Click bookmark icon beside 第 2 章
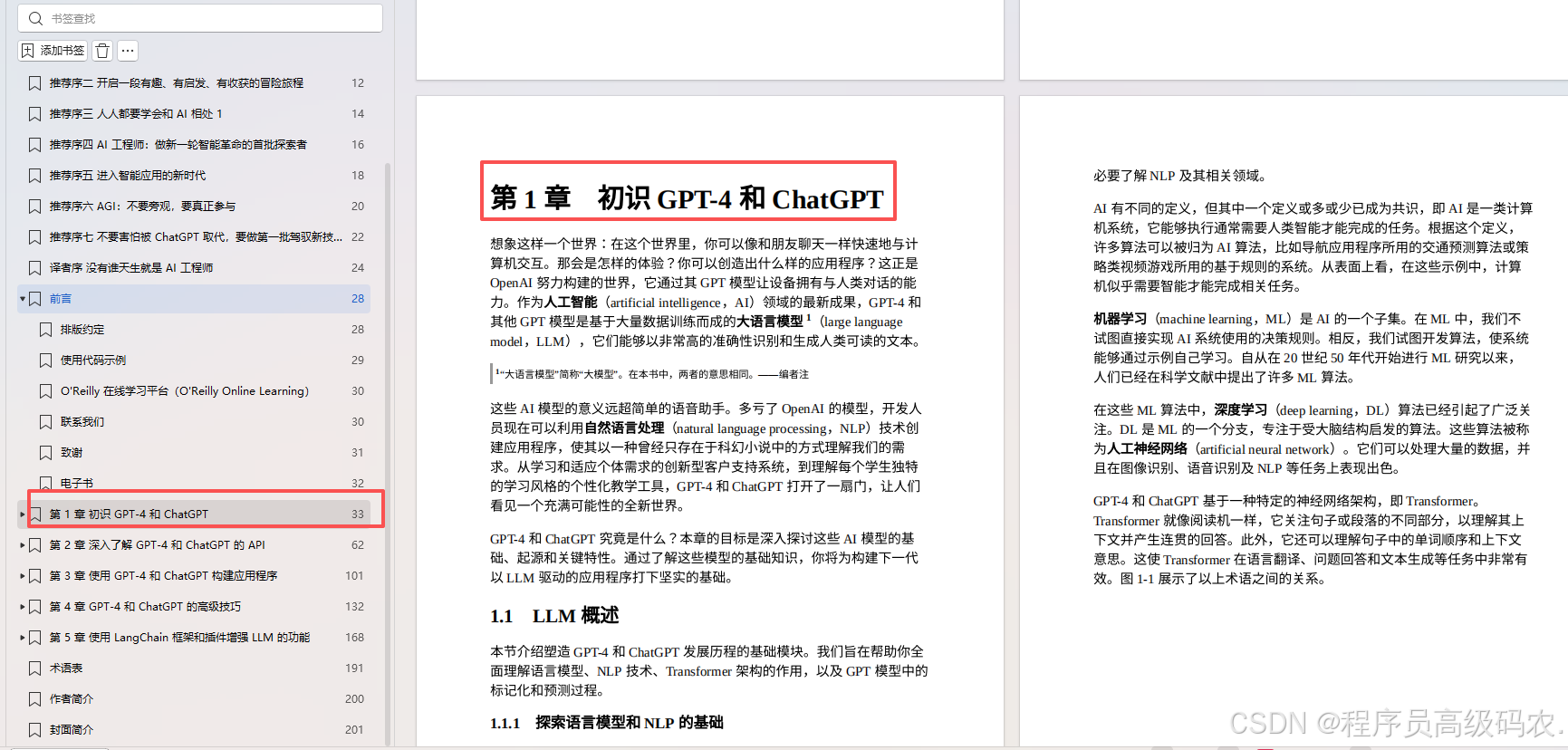The image size is (1568, 750). (34, 545)
